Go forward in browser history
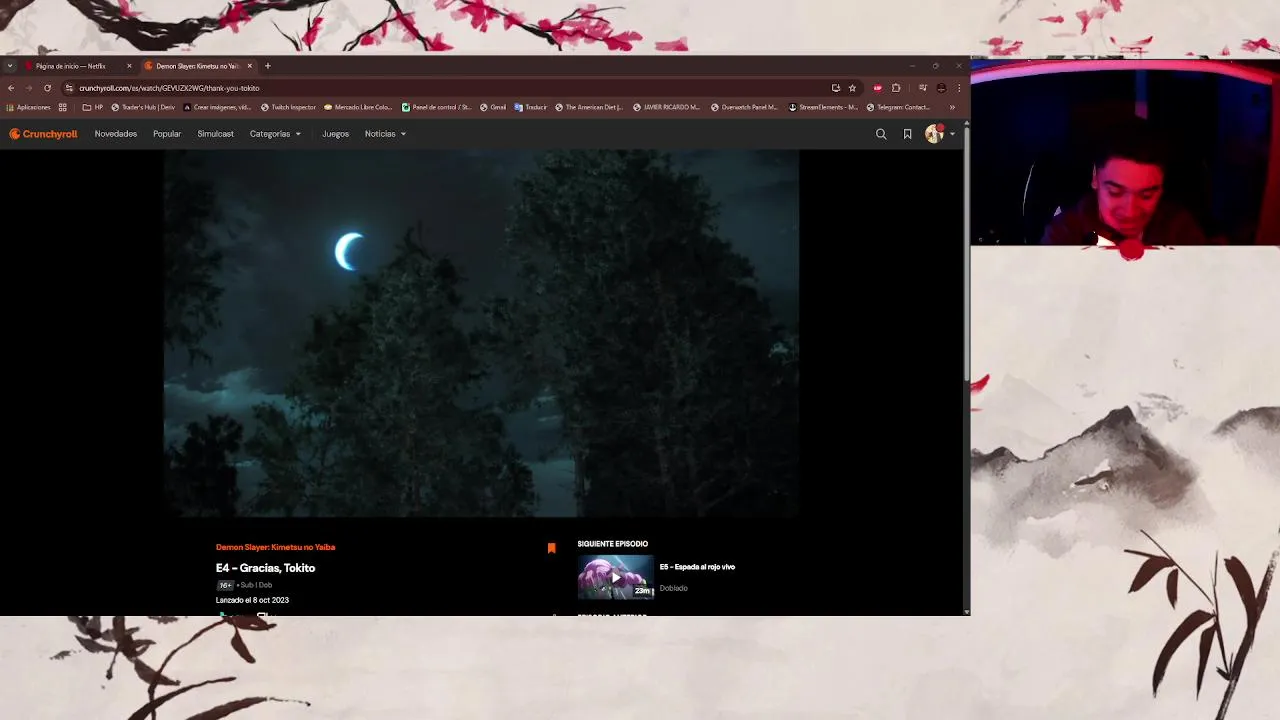The image size is (1280, 720). pos(29,88)
